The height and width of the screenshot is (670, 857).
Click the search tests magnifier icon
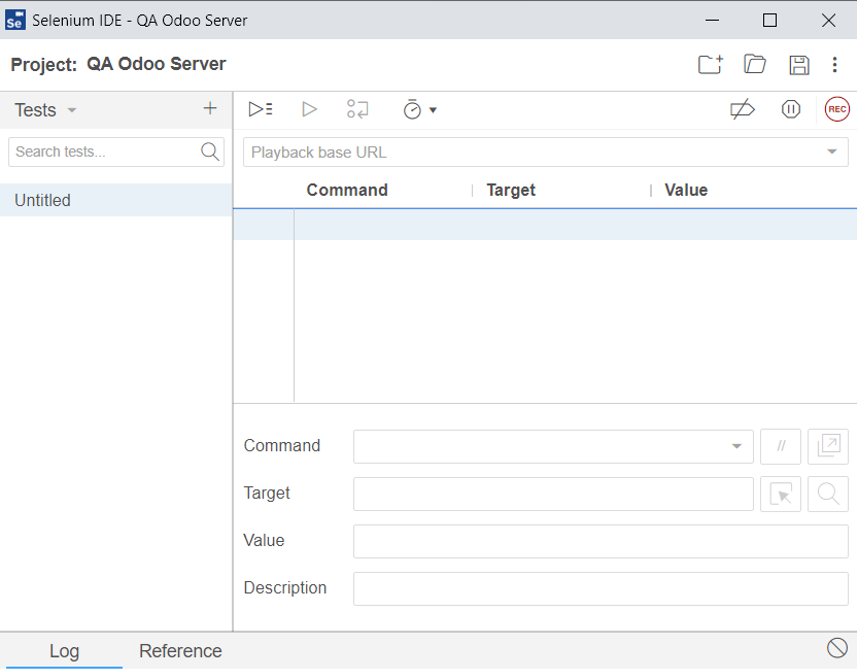click(x=210, y=151)
